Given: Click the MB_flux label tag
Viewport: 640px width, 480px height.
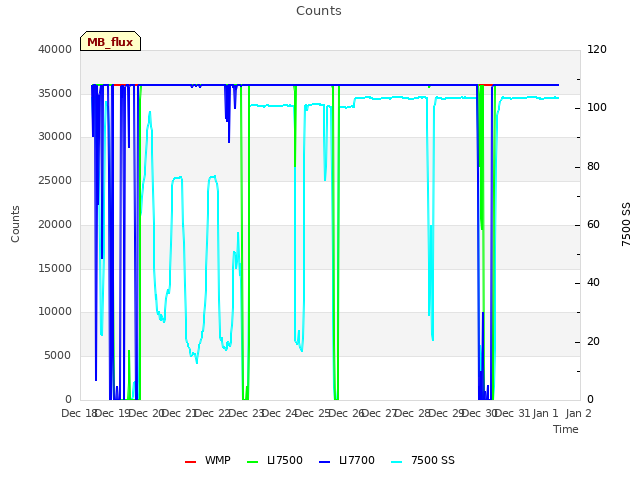Looking at the screenshot, I should tap(110, 41).
